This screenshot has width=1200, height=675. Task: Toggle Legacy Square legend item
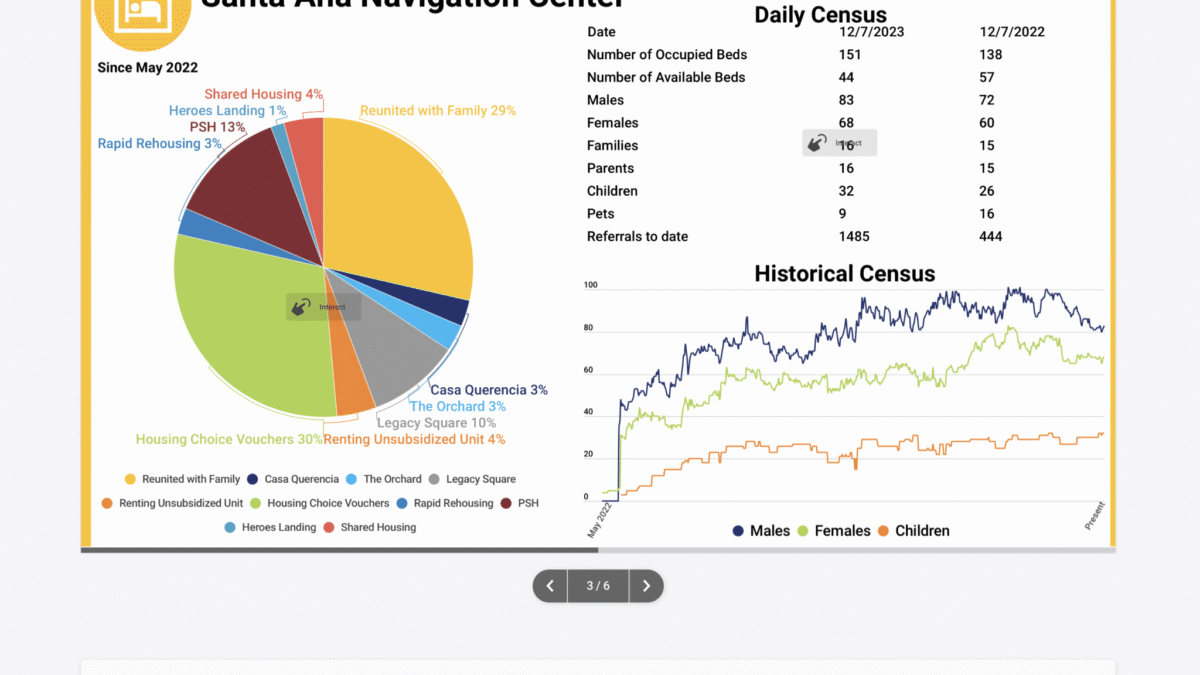472,479
